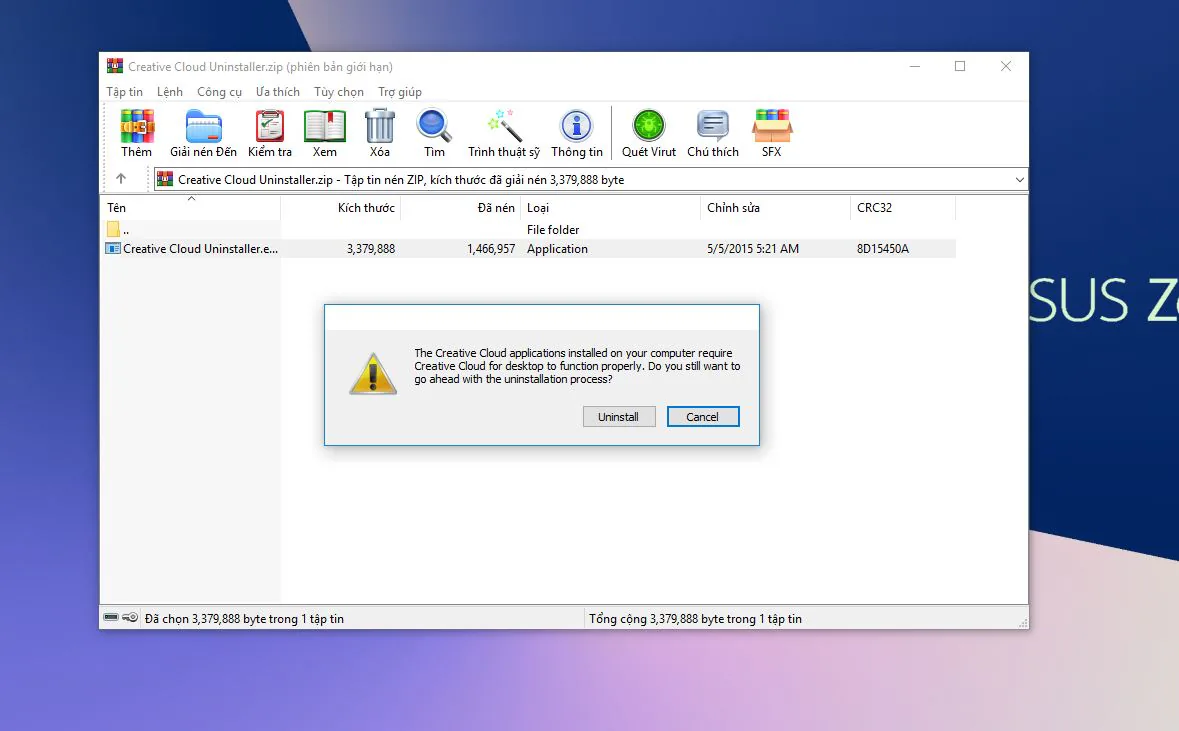Maximize the WinRAR window
This screenshot has width=1179, height=731.
(960, 66)
